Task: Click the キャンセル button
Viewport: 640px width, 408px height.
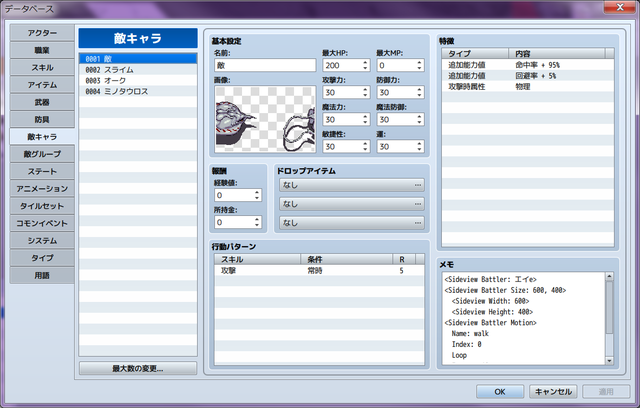Action: point(553,392)
